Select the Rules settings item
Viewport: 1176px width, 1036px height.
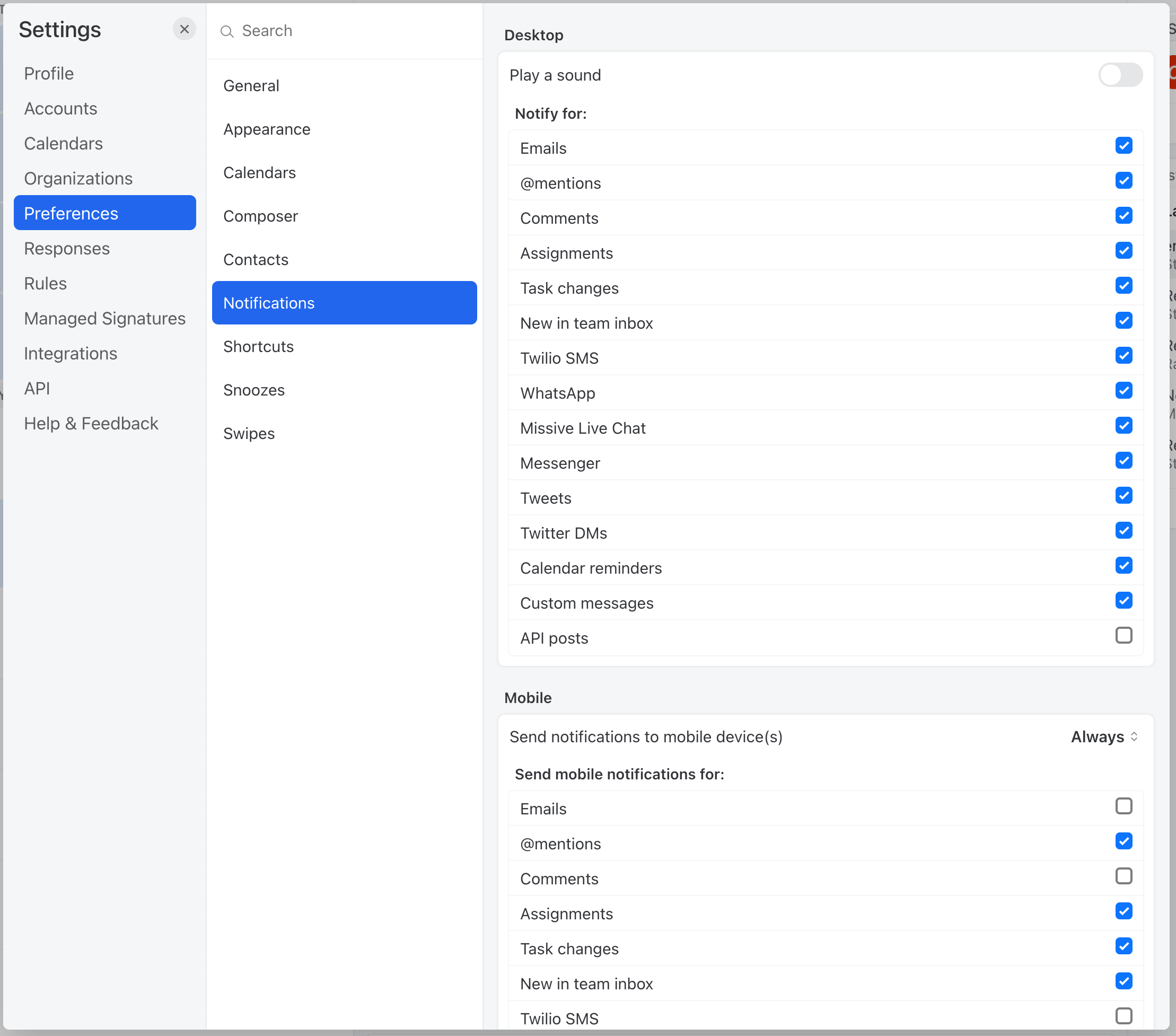coord(46,284)
